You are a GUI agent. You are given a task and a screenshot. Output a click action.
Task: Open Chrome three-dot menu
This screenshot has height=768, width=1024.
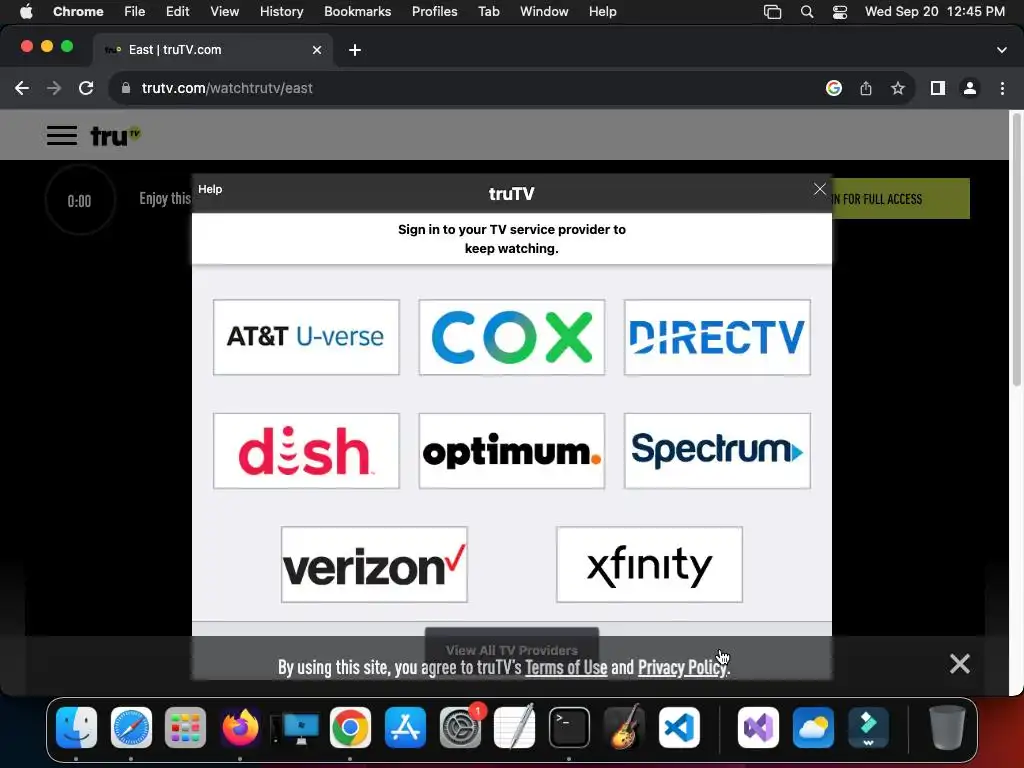[x=1002, y=88]
